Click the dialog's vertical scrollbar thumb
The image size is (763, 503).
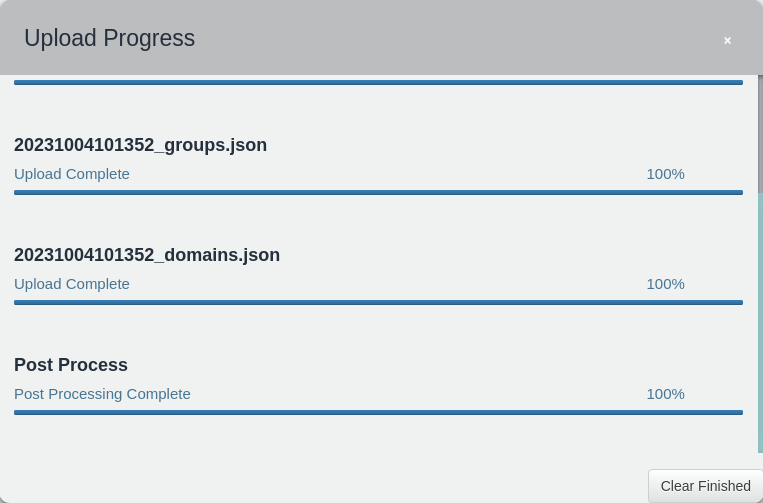click(x=760, y=134)
